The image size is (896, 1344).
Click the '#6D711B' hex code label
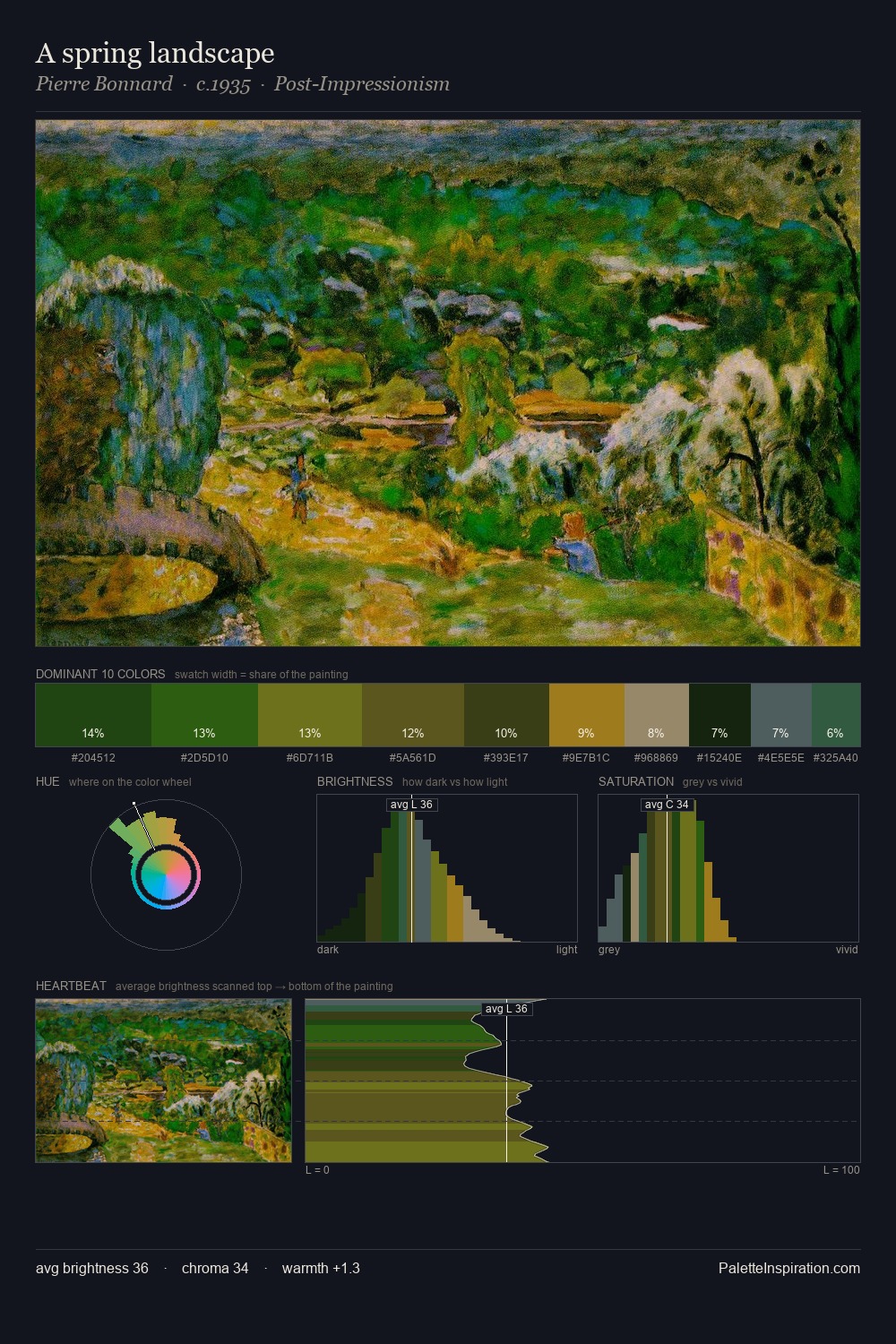310,758
